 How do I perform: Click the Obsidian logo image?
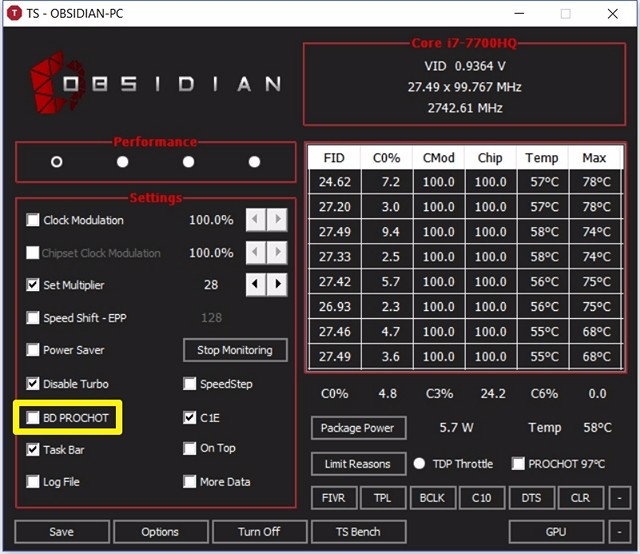click(155, 83)
